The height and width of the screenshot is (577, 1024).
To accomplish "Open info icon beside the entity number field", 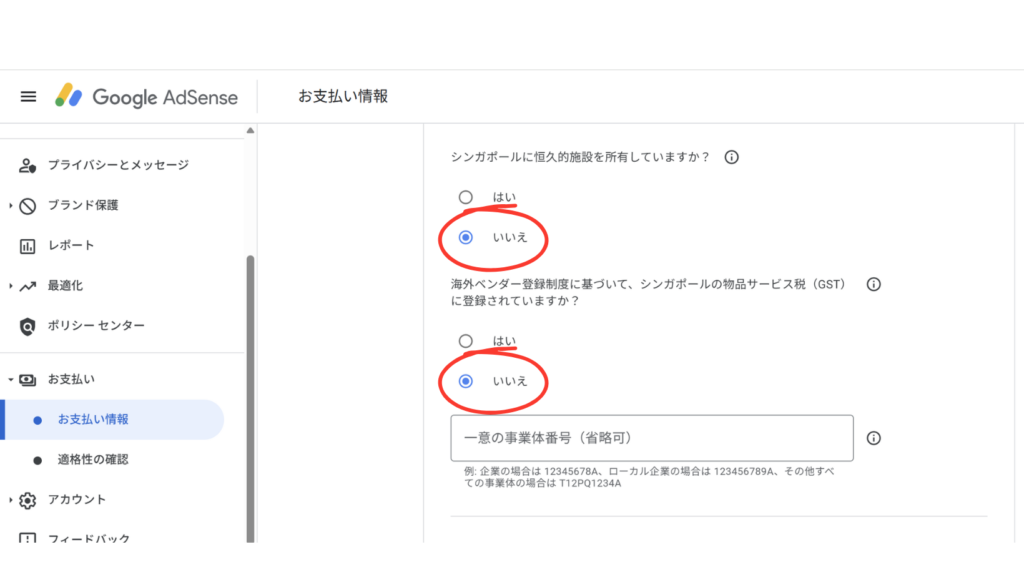I will point(874,438).
